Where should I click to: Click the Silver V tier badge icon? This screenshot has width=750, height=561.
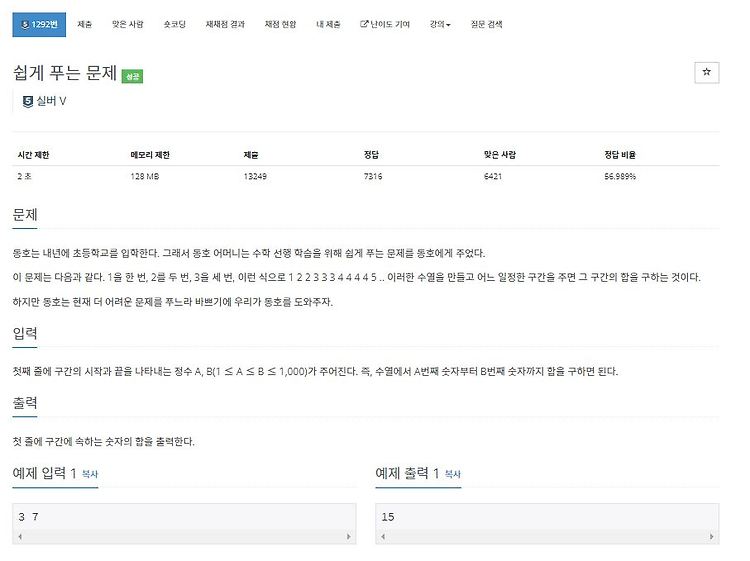[28, 101]
